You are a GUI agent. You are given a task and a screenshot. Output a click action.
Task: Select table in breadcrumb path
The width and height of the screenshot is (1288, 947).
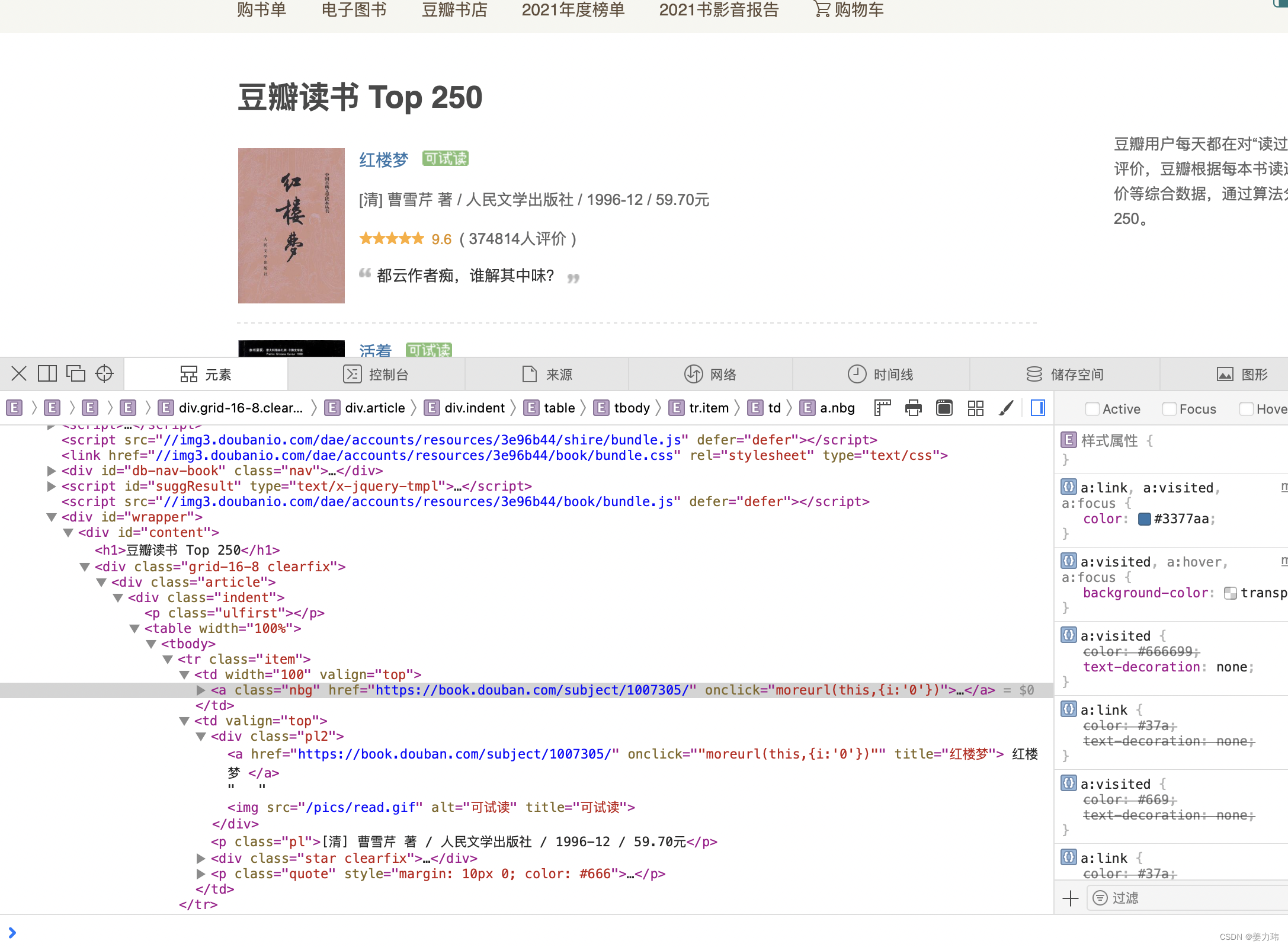coord(549,408)
